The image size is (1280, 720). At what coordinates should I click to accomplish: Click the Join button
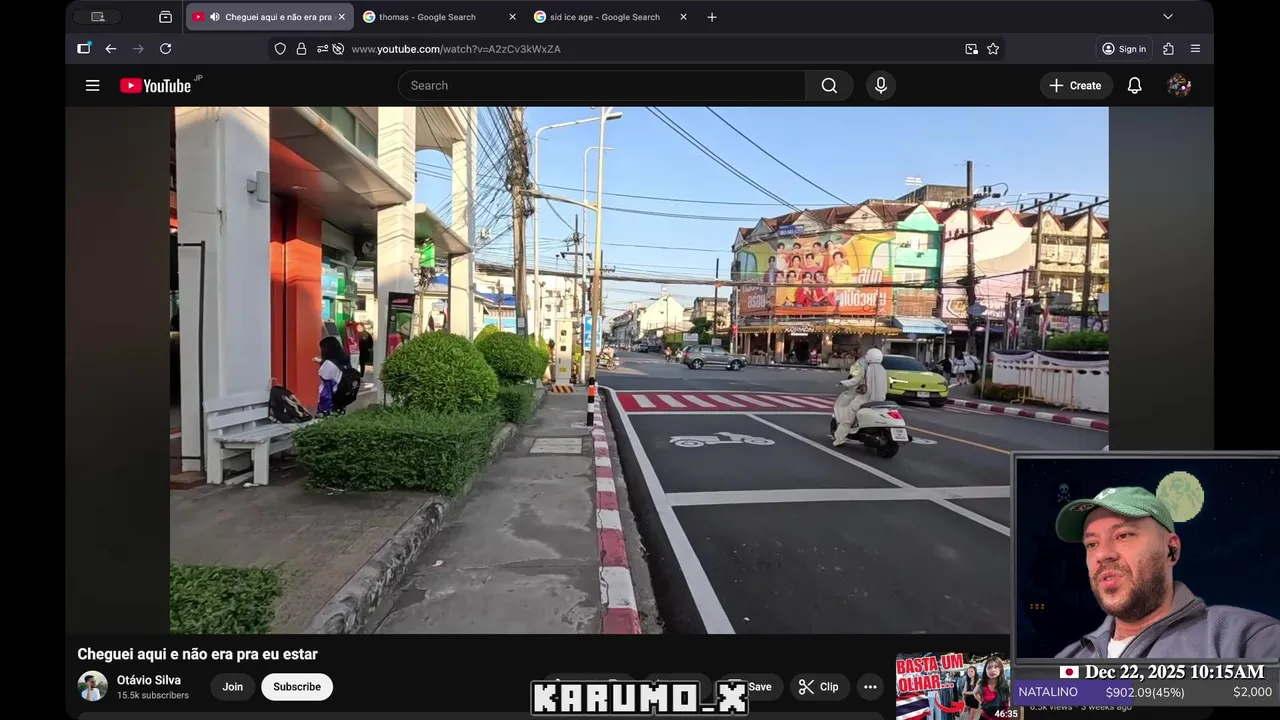(x=233, y=687)
